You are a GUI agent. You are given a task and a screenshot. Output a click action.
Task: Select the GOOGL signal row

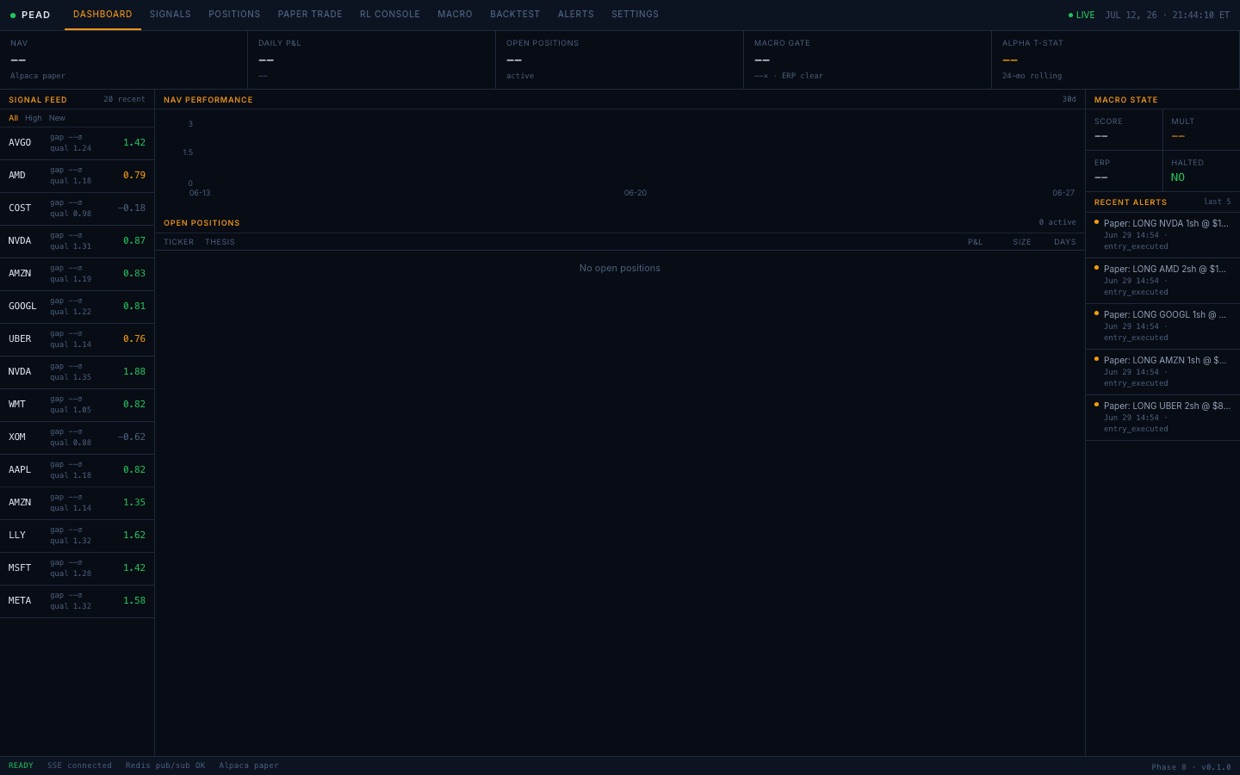pos(77,306)
